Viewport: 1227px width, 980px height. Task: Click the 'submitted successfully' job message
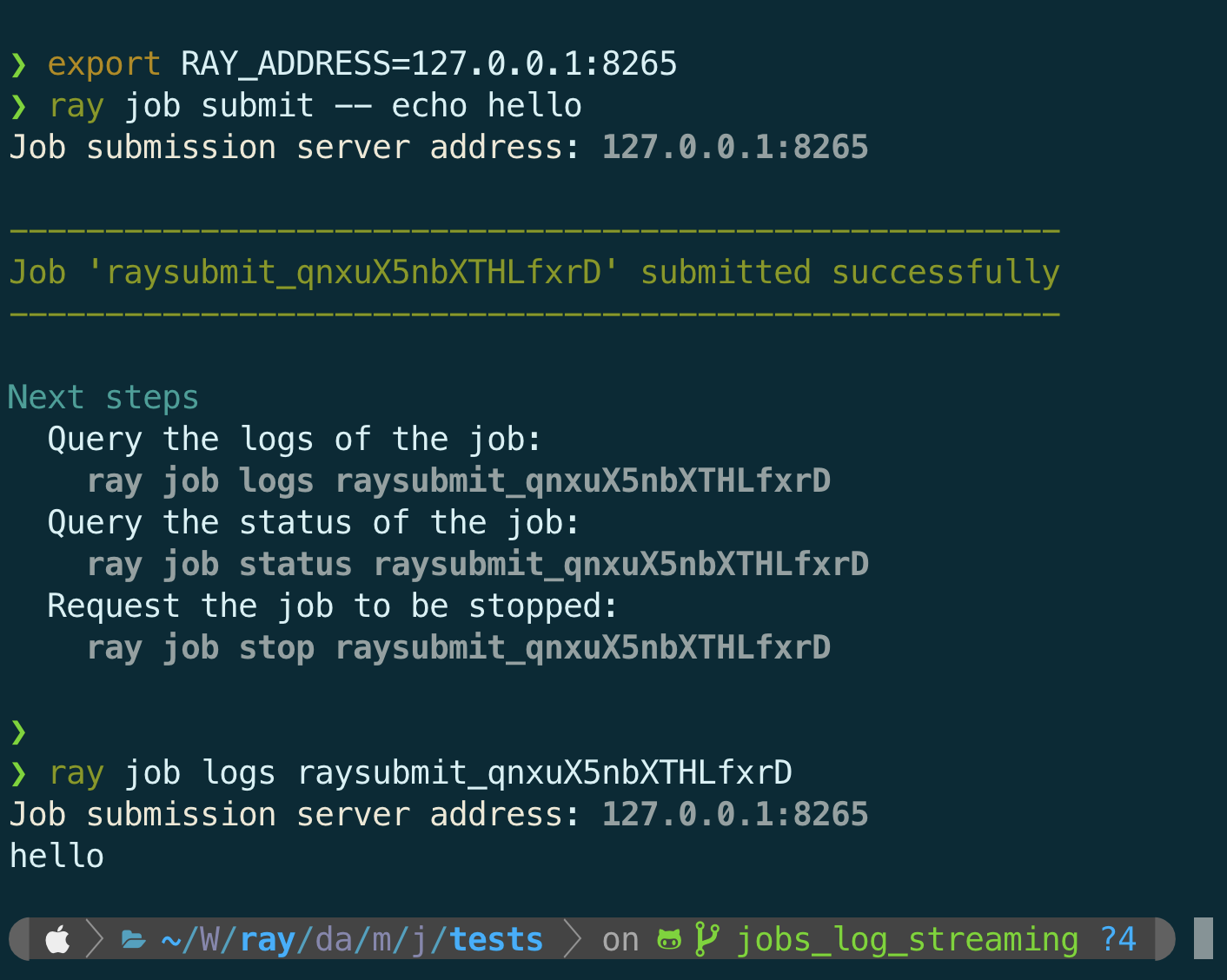(x=534, y=272)
